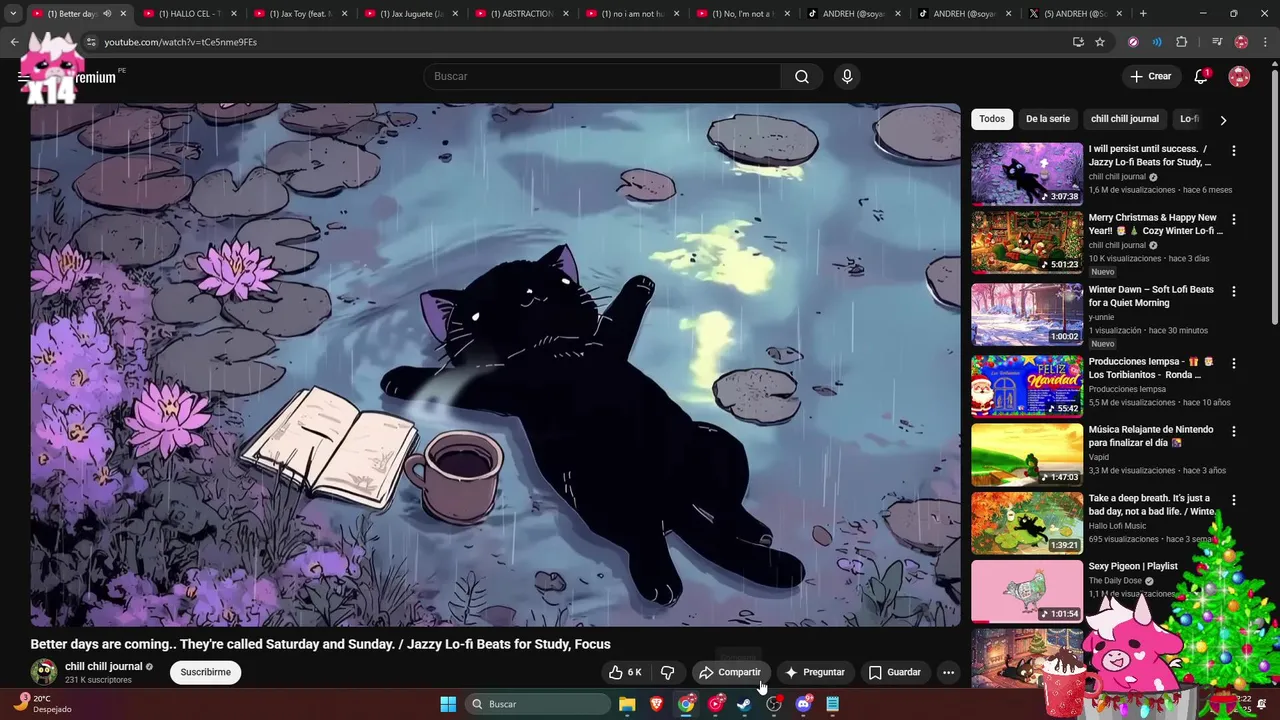Click the Preguntar button
The width and height of the screenshot is (1280, 720).
pos(815,672)
